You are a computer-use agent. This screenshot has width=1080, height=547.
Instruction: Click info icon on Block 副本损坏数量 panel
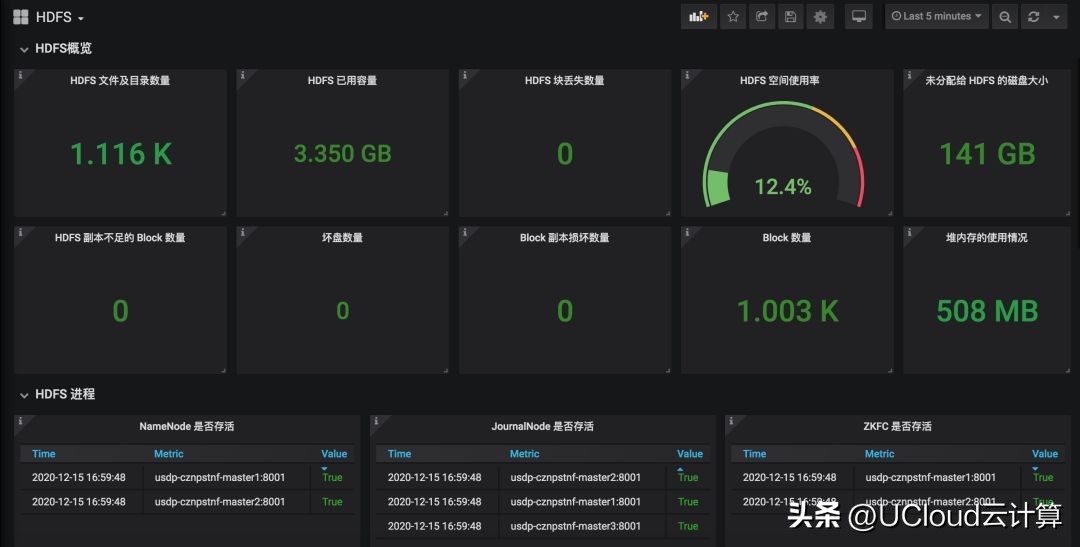pyautogui.click(x=465, y=233)
